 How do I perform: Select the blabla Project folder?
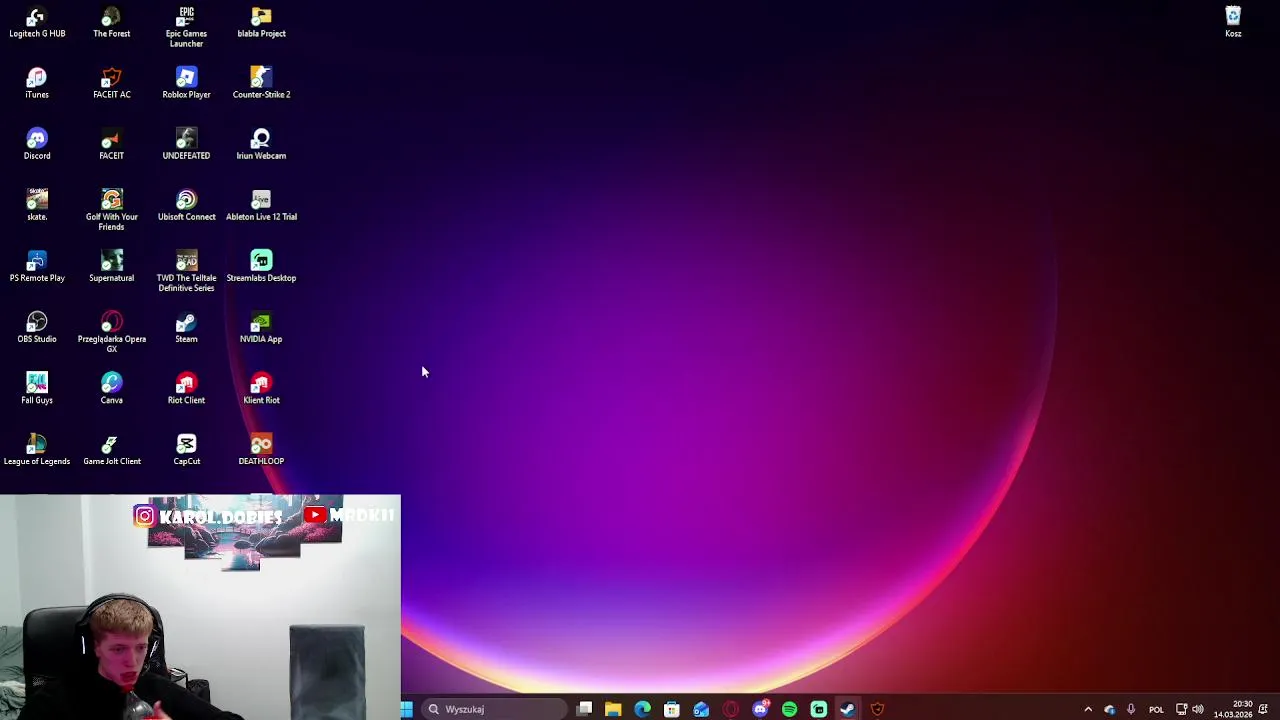(261, 23)
